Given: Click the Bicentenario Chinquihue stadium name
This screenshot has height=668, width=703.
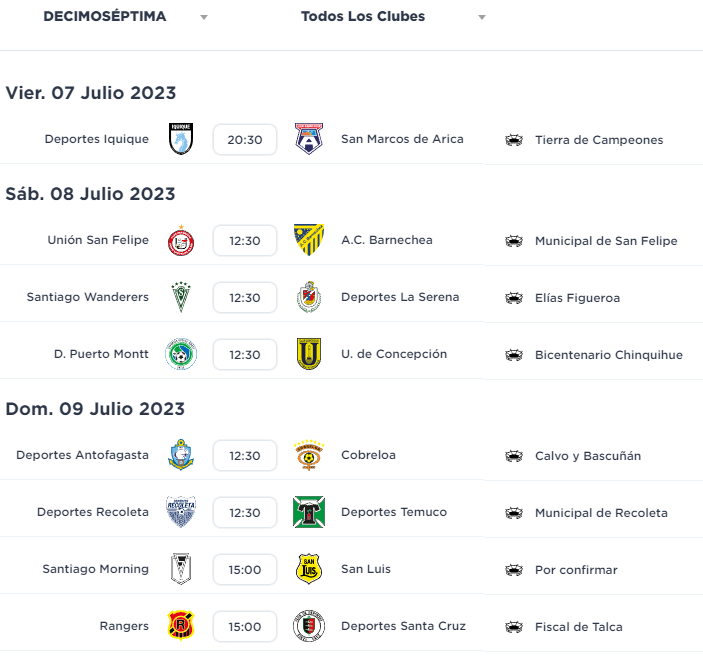Looking at the screenshot, I should [609, 355].
